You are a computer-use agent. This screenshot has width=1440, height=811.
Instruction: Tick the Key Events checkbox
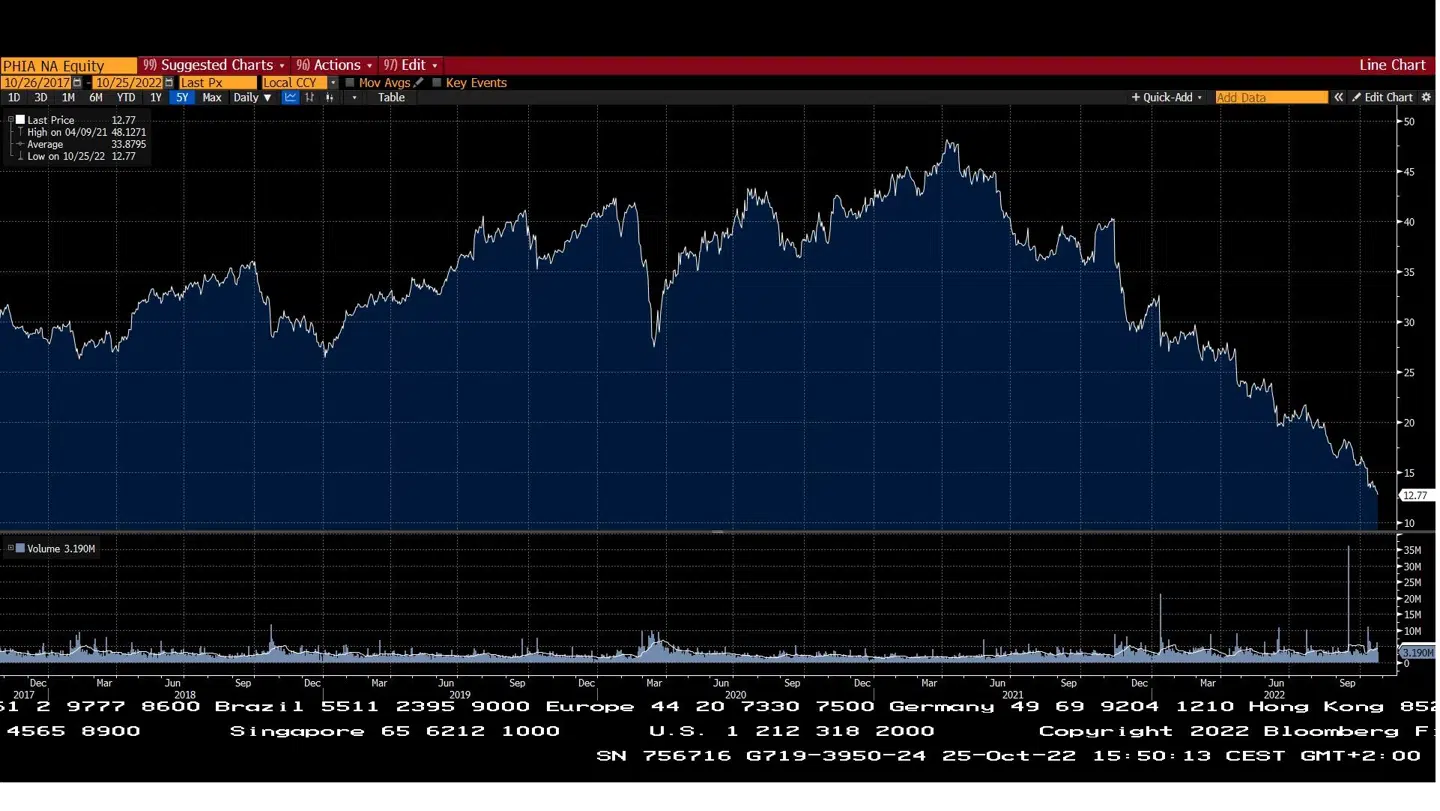[x=437, y=83]
